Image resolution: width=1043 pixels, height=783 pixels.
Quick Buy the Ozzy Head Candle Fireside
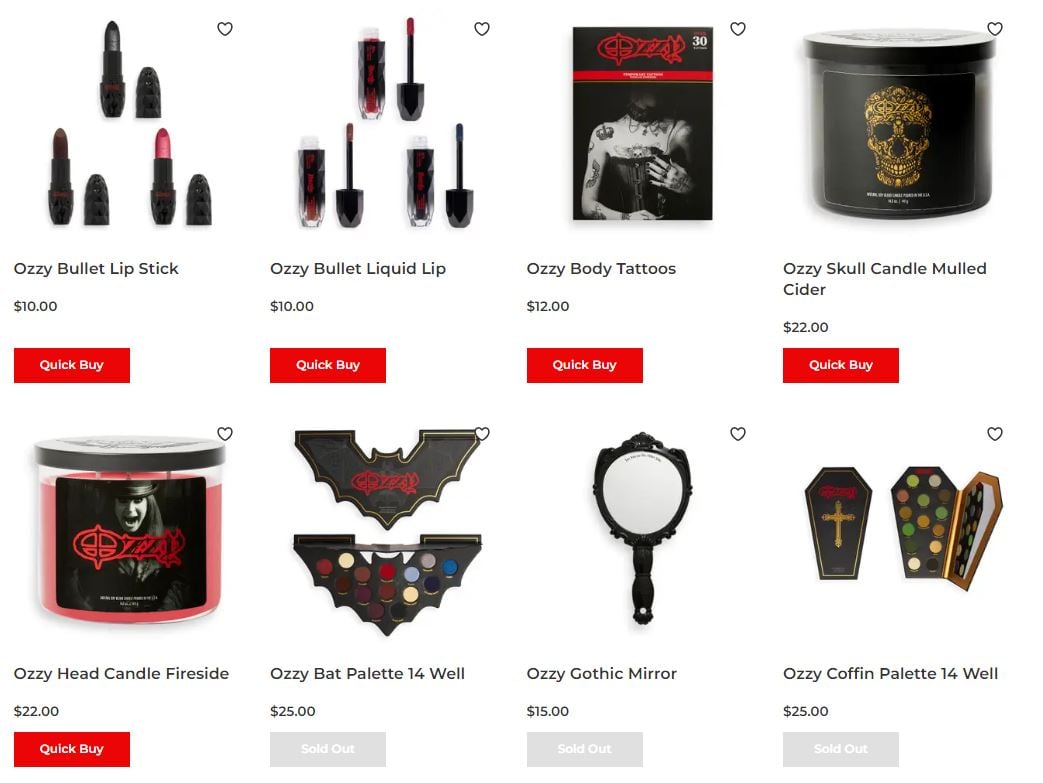(72, 749)
